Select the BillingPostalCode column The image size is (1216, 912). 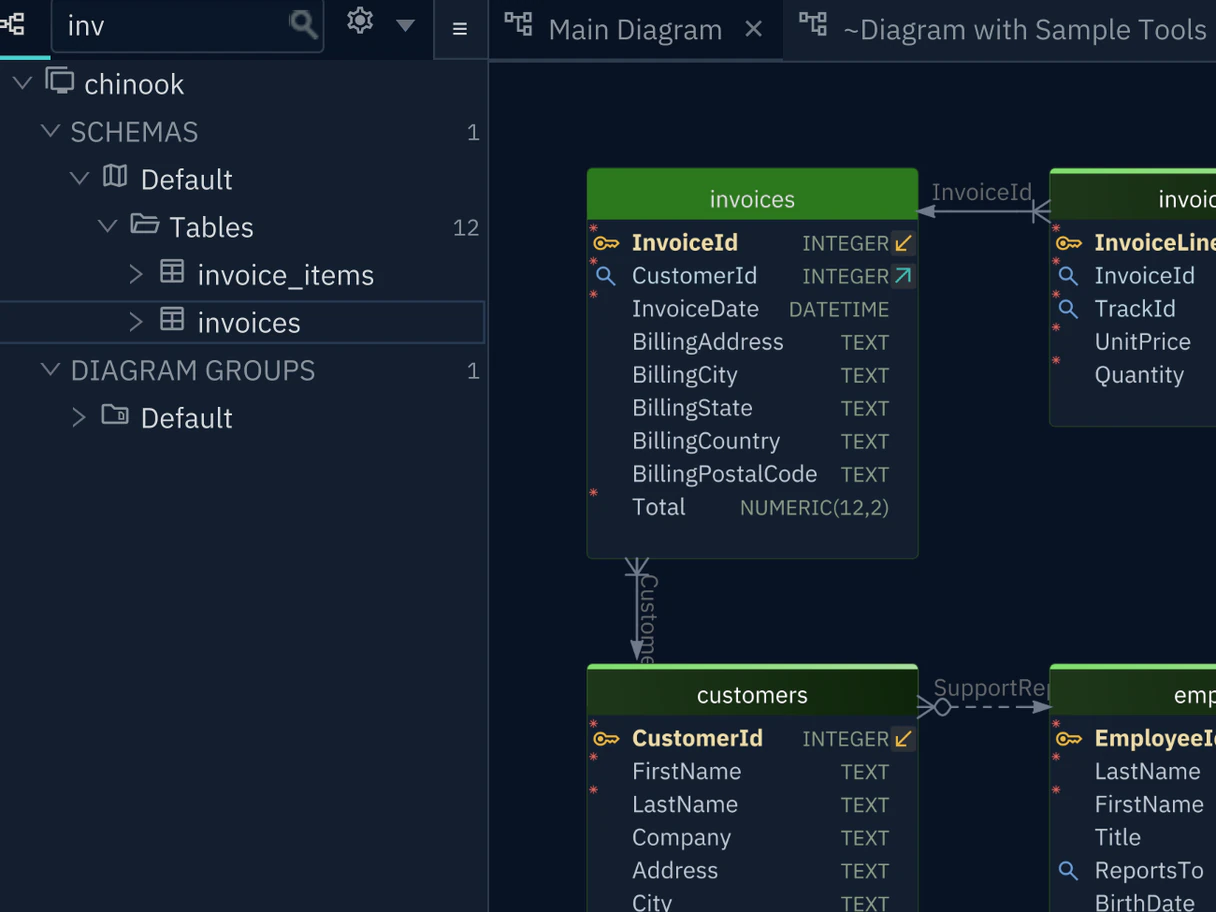click(725, 474)
